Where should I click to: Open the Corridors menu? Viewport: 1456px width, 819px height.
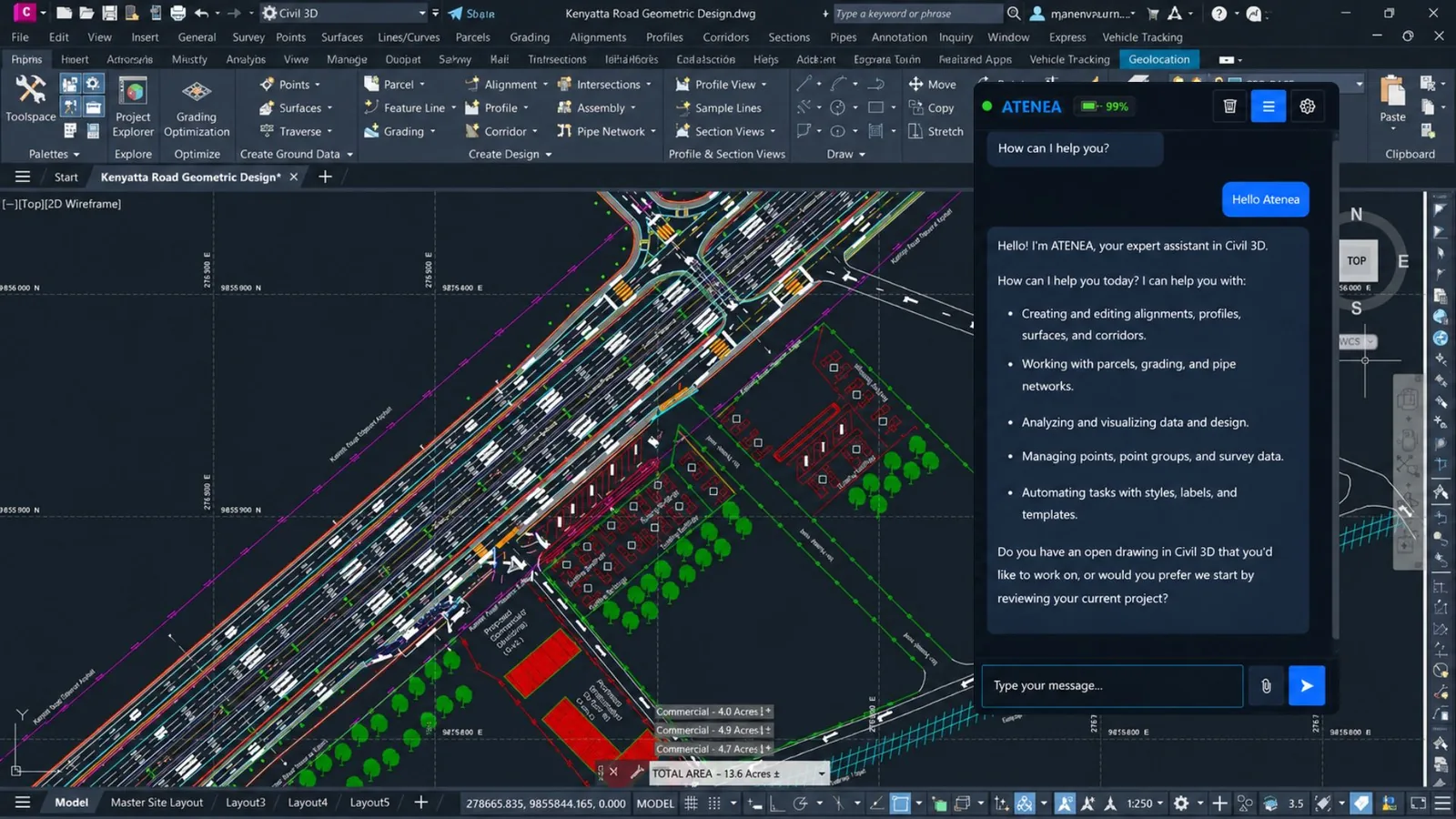coord(725,37)
